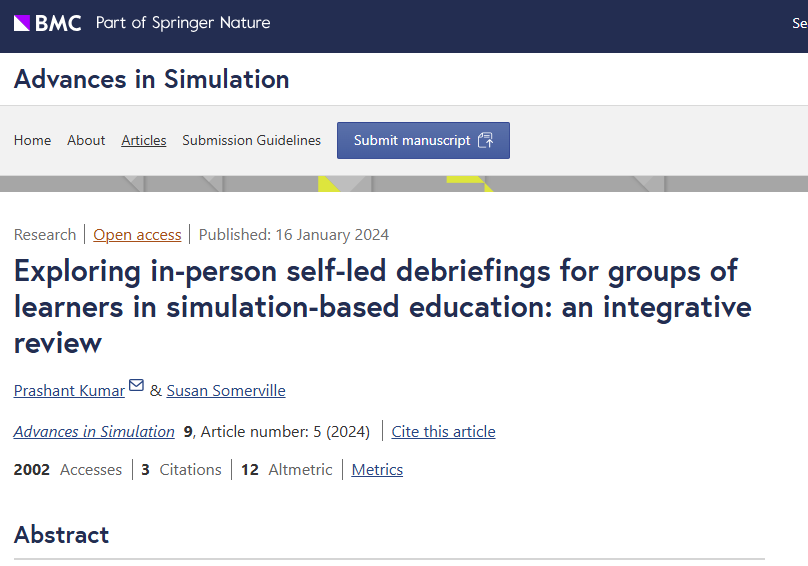Open author Prashant Kumar link
Screen dimensions: 808x566
tap(69, 391)
